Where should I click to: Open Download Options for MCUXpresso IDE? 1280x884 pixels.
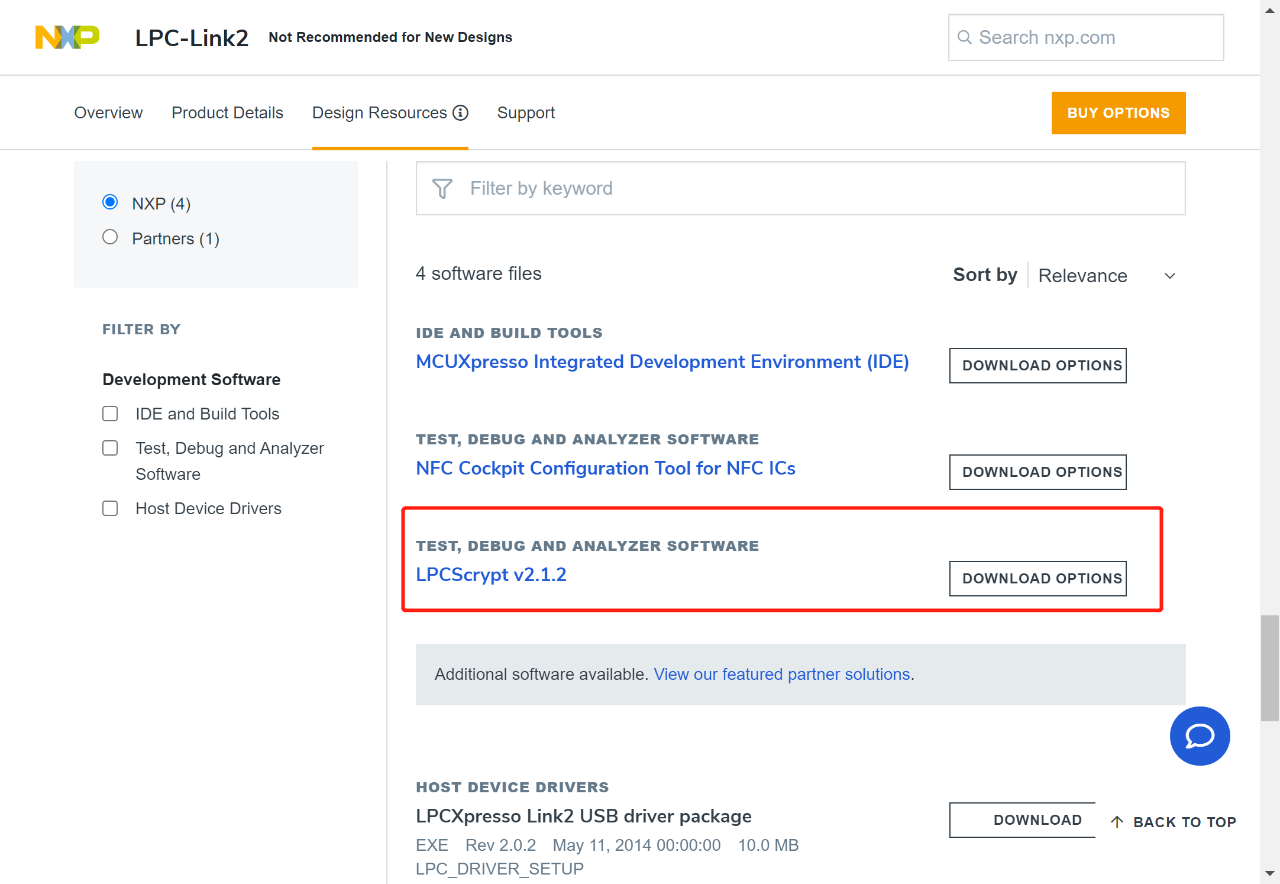click(1038, 366)
